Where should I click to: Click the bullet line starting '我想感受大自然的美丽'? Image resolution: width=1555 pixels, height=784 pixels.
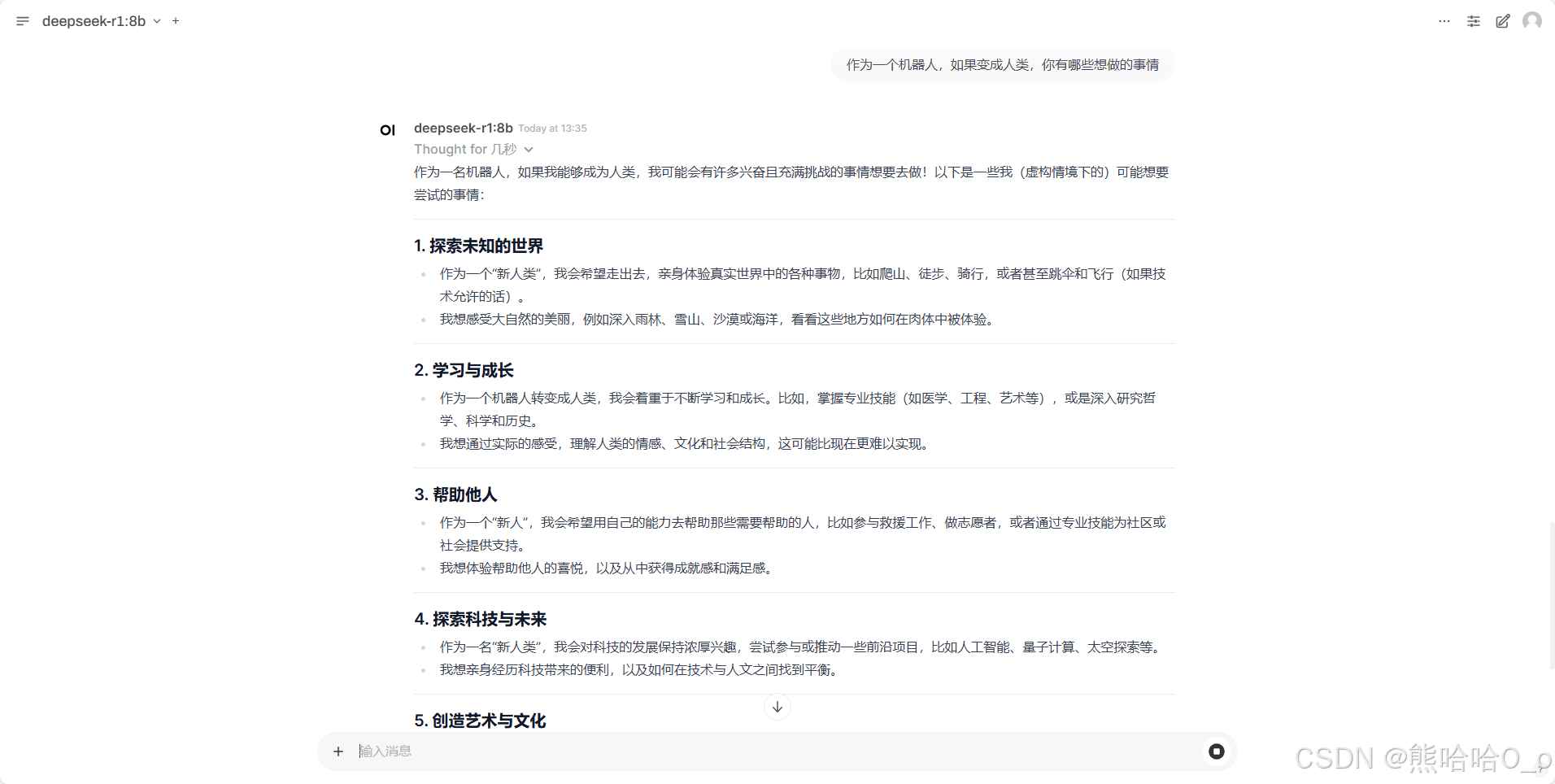pyautogui.click(x=717, y=320)
